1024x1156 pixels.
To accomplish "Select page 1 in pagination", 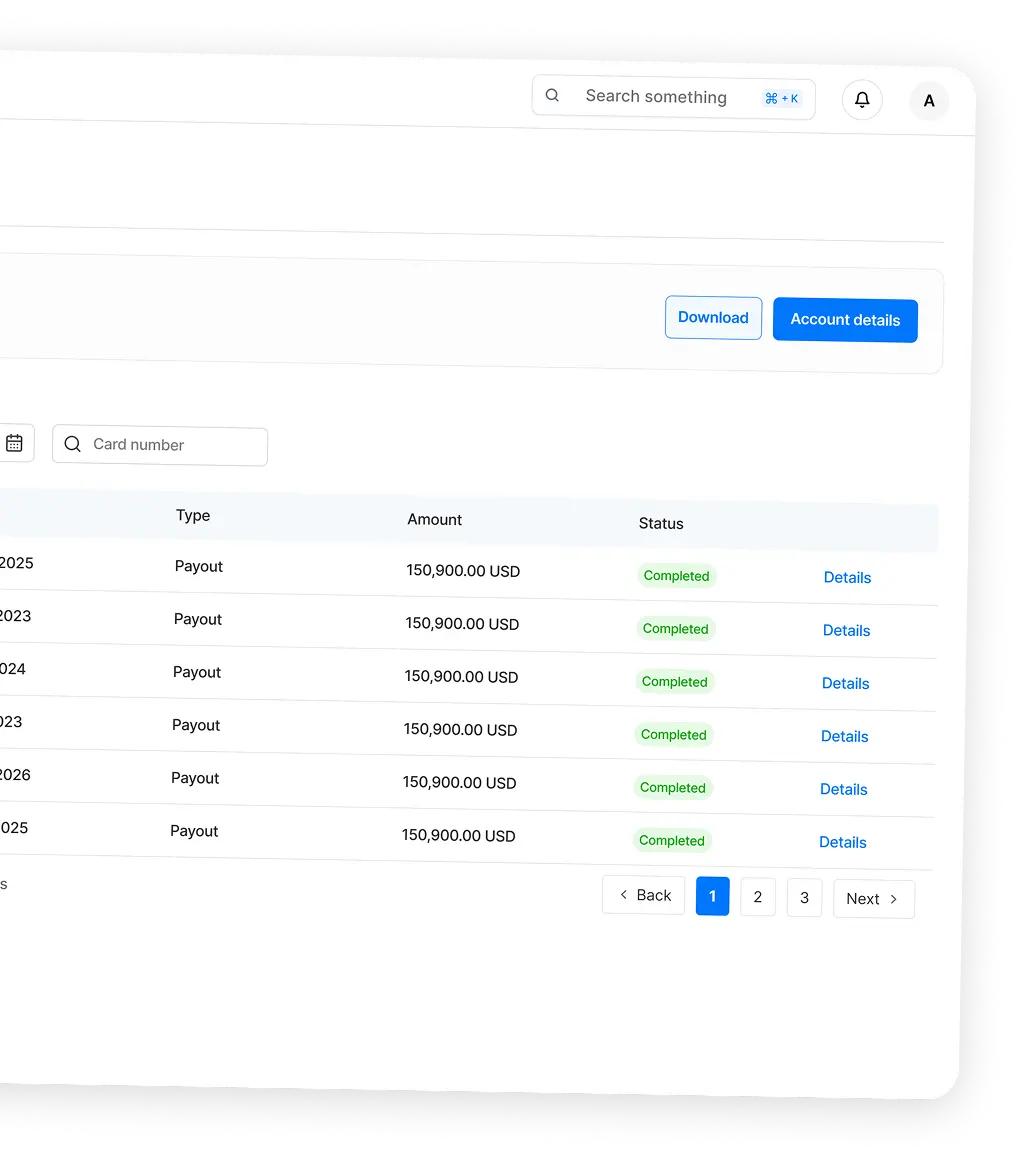I will coord(712,896).
